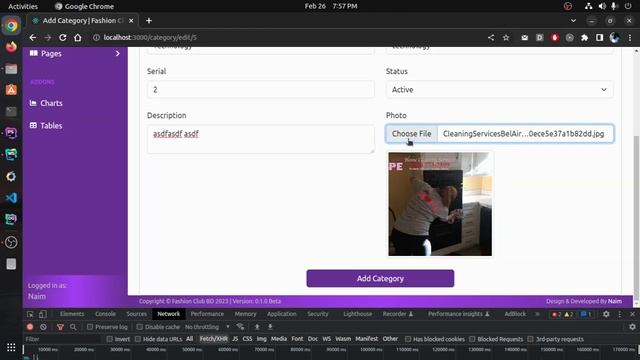This screenshot has height=360, width=640.
Task: Click the Add Category button
Action: [x=380, y=278]
